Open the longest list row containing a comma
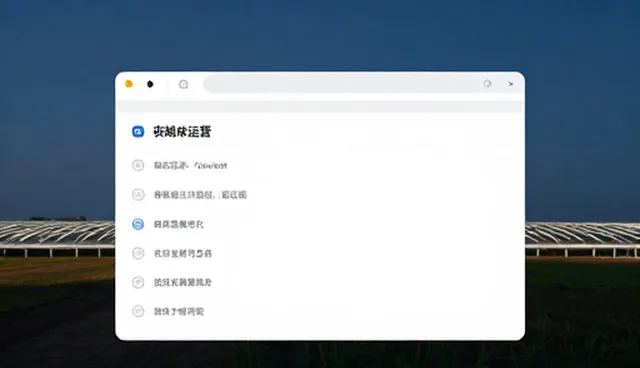 (200, 195)
